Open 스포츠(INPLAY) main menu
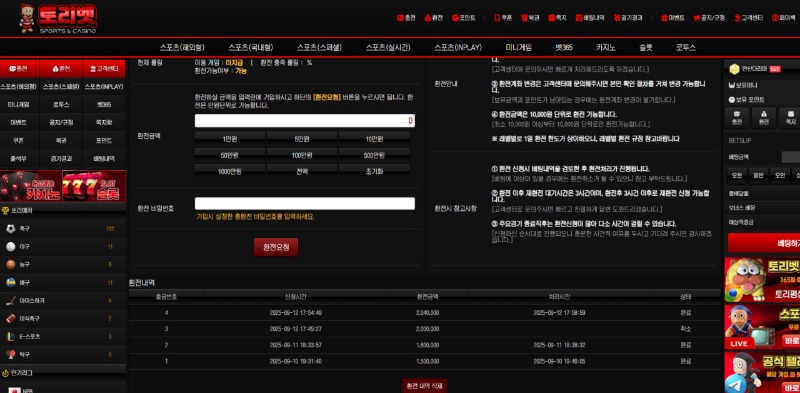This screenshot has height=393, width=800. click(x=458, y=47)
